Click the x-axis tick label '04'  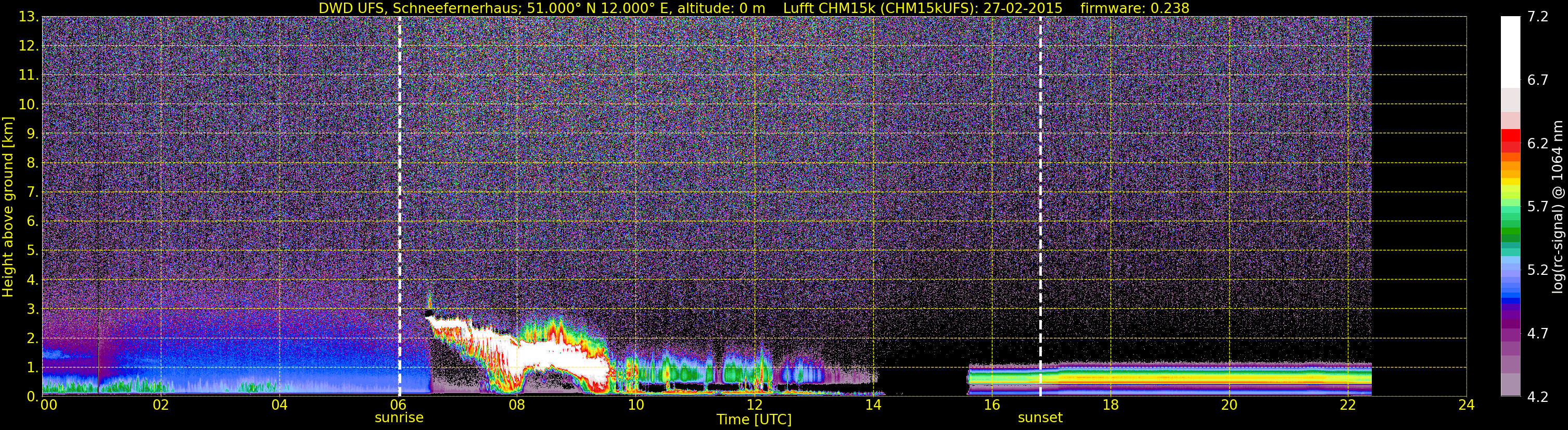click(x=279, y=405)
